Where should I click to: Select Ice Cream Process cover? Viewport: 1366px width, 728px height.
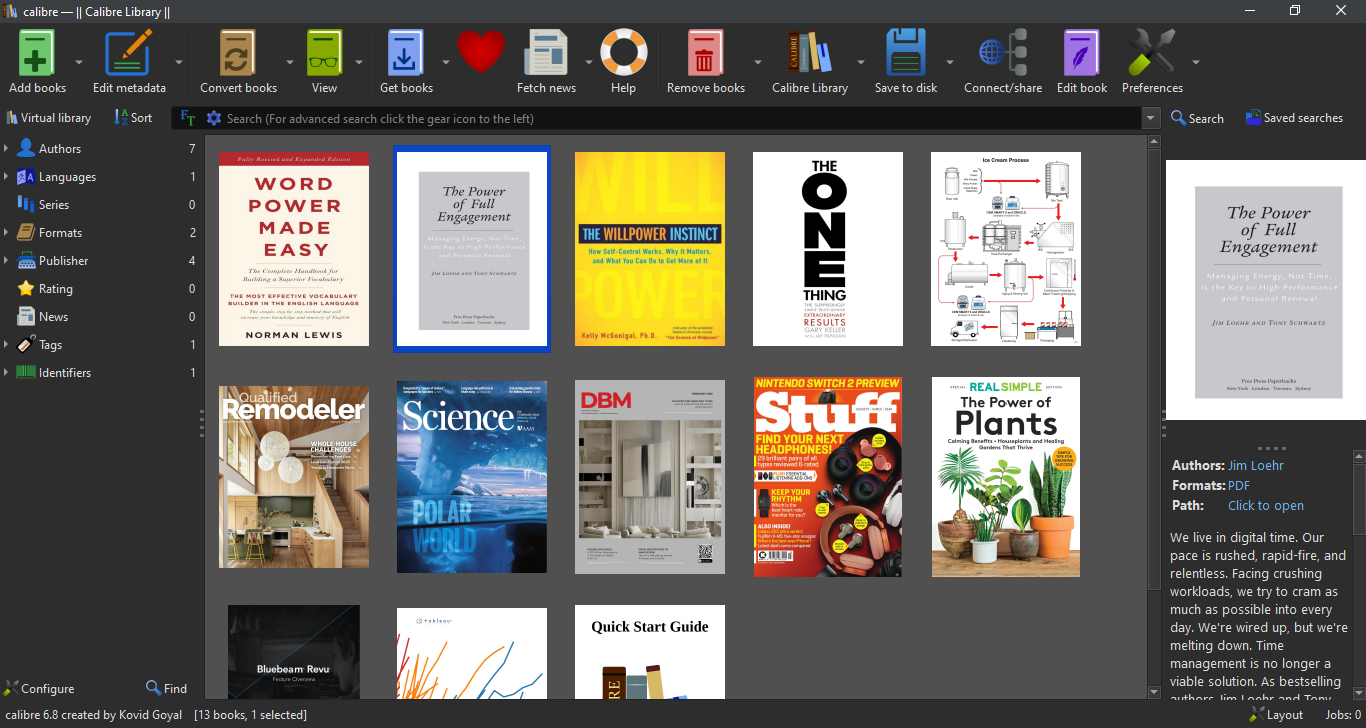pyautogui.click(x=1006, y=249)
